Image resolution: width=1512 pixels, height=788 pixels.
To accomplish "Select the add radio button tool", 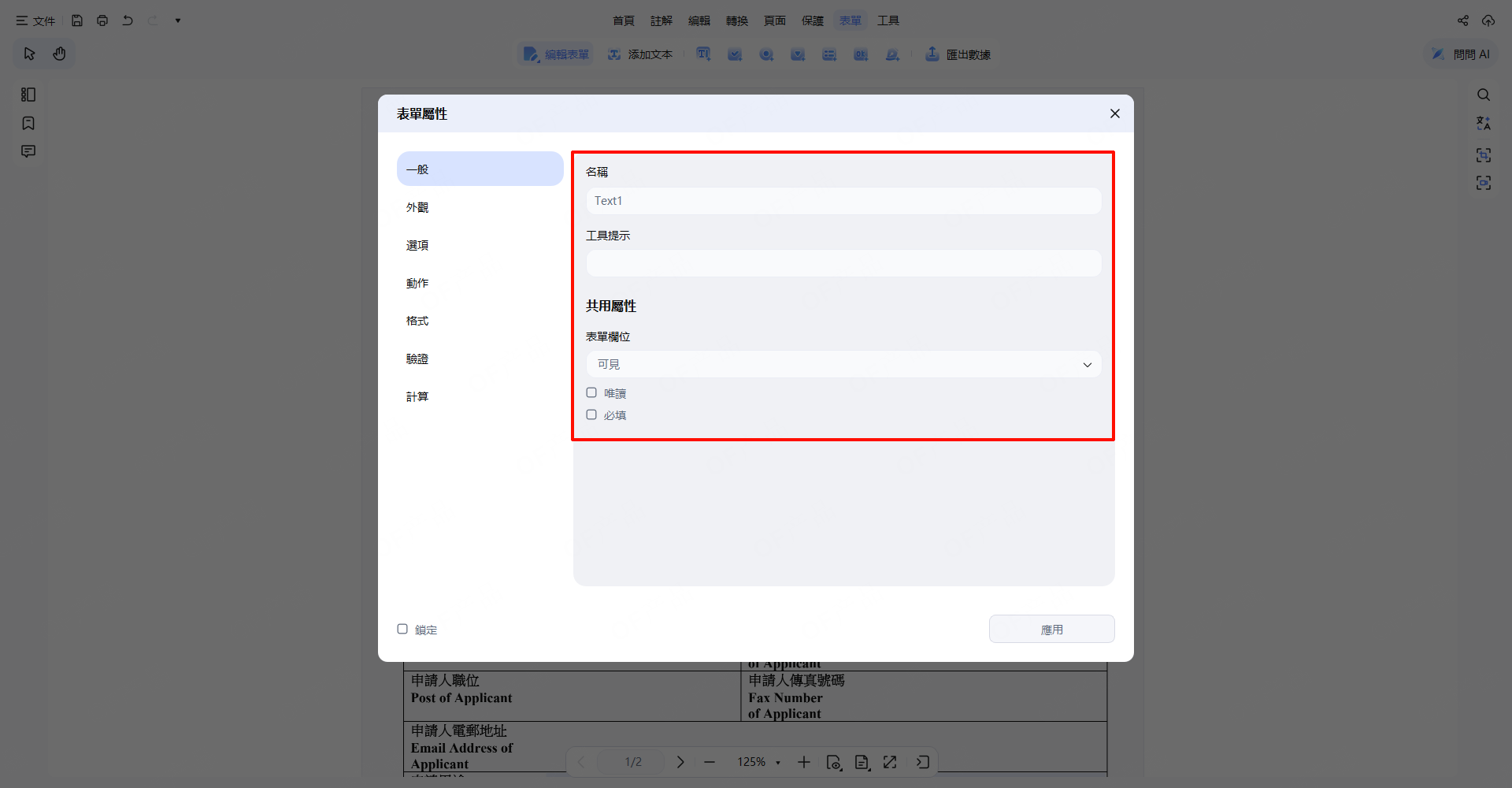I will coord(766,54).
